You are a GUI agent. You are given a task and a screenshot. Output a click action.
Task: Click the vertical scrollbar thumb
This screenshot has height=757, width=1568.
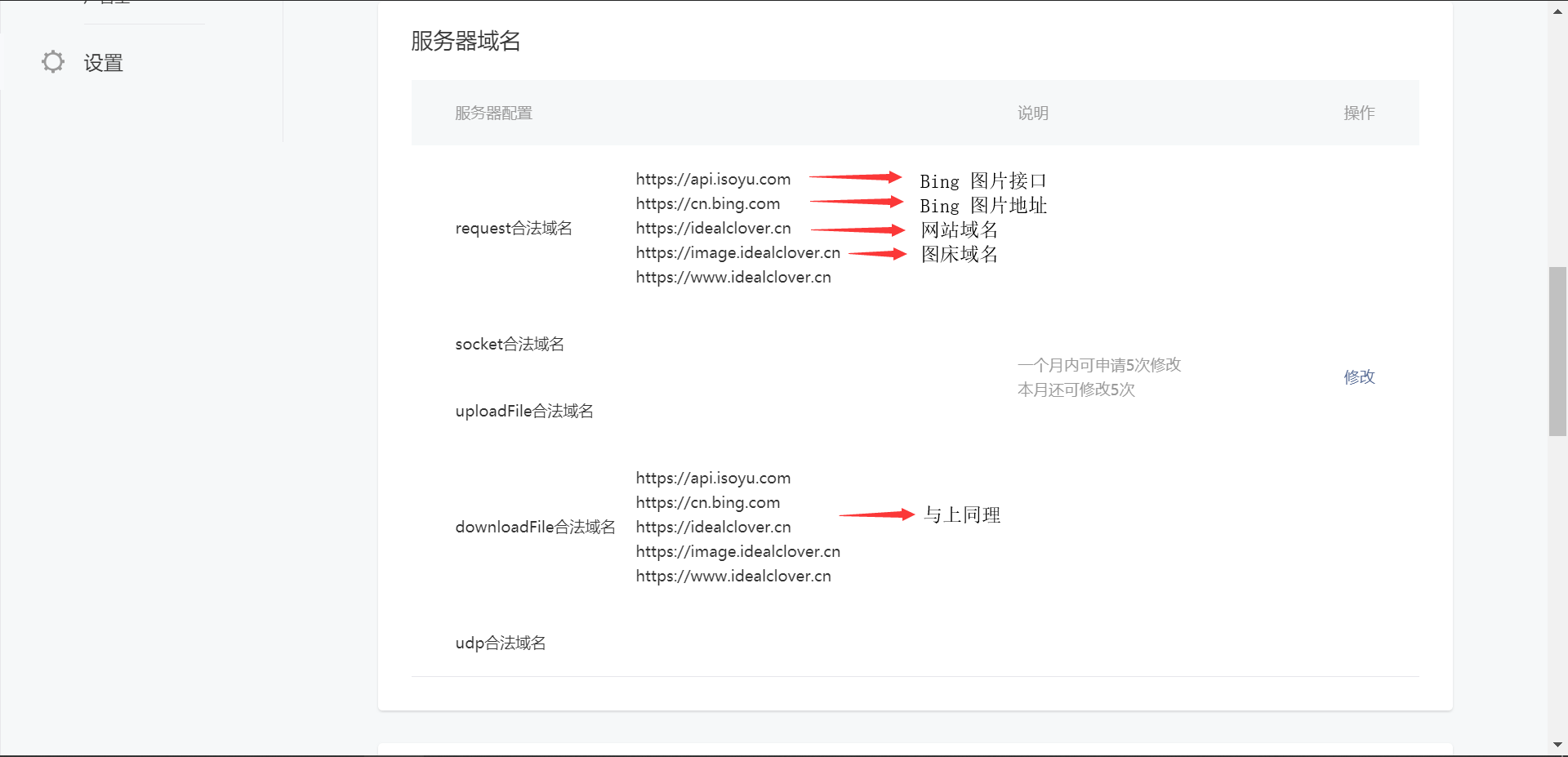pyautogui.click(x=1557, y=351)
